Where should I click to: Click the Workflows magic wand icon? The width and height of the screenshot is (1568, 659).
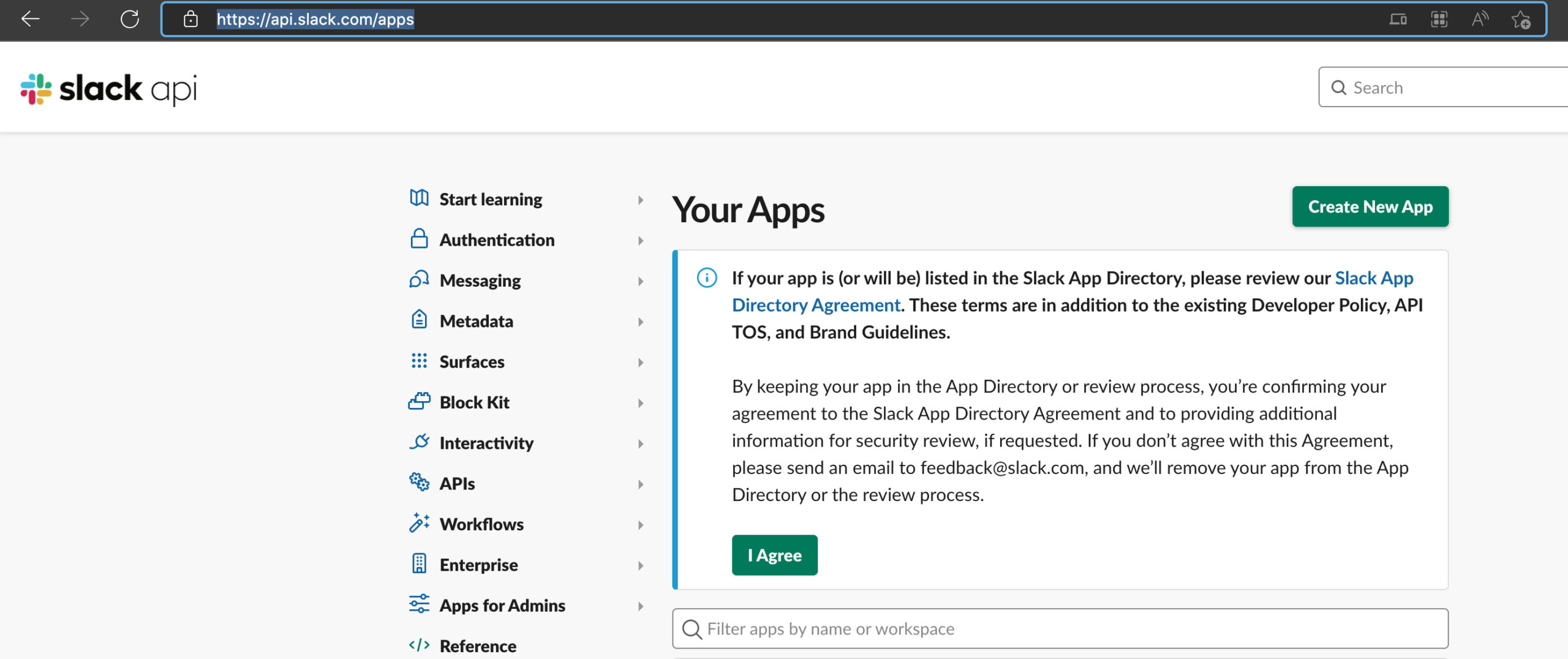tap(419, 522)
